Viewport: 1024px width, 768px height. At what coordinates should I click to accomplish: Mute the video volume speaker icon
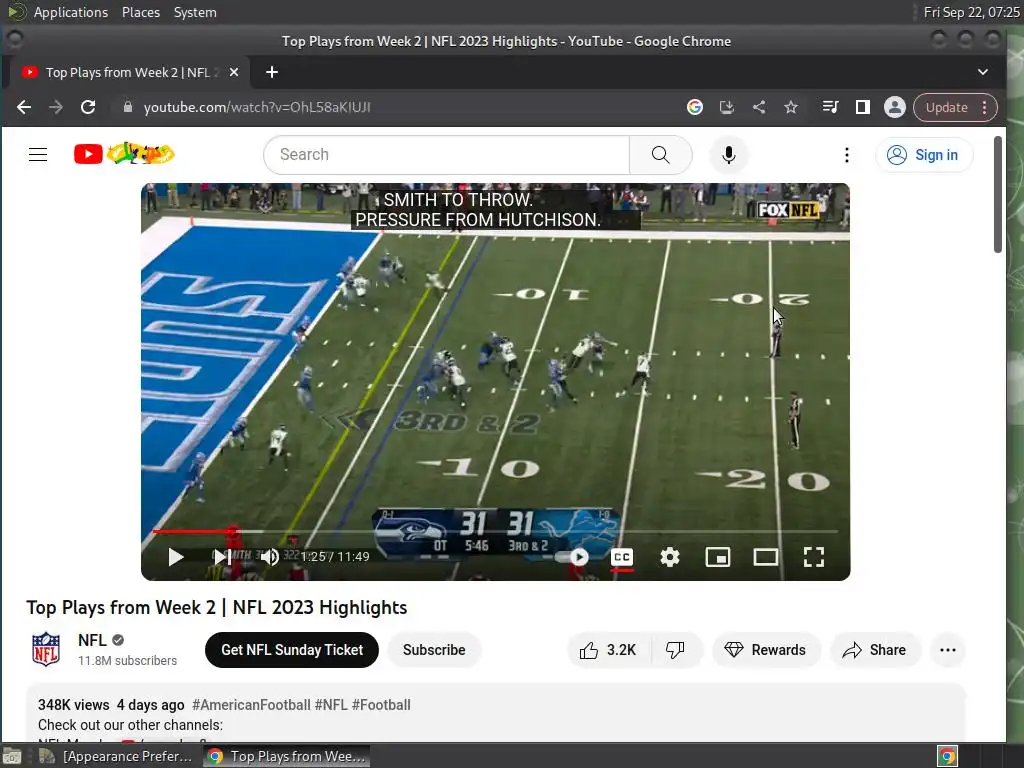270,557
